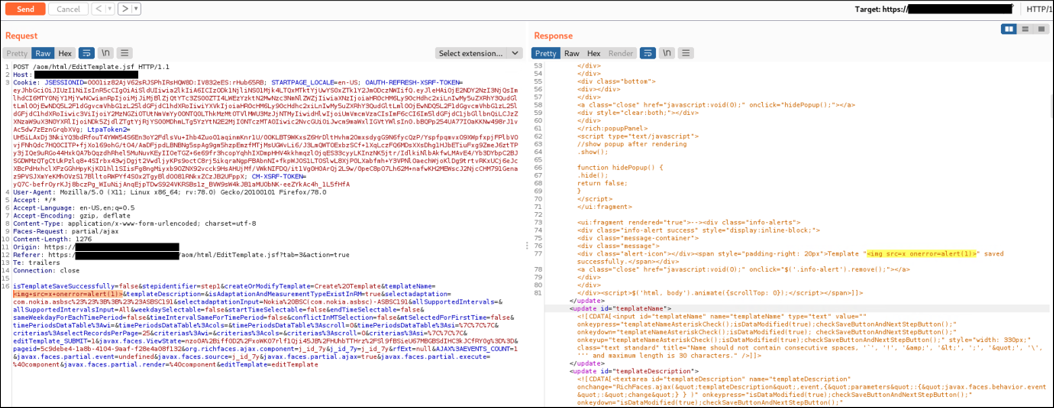
Task: Click highlighted img payload in response
Action: 923,254
